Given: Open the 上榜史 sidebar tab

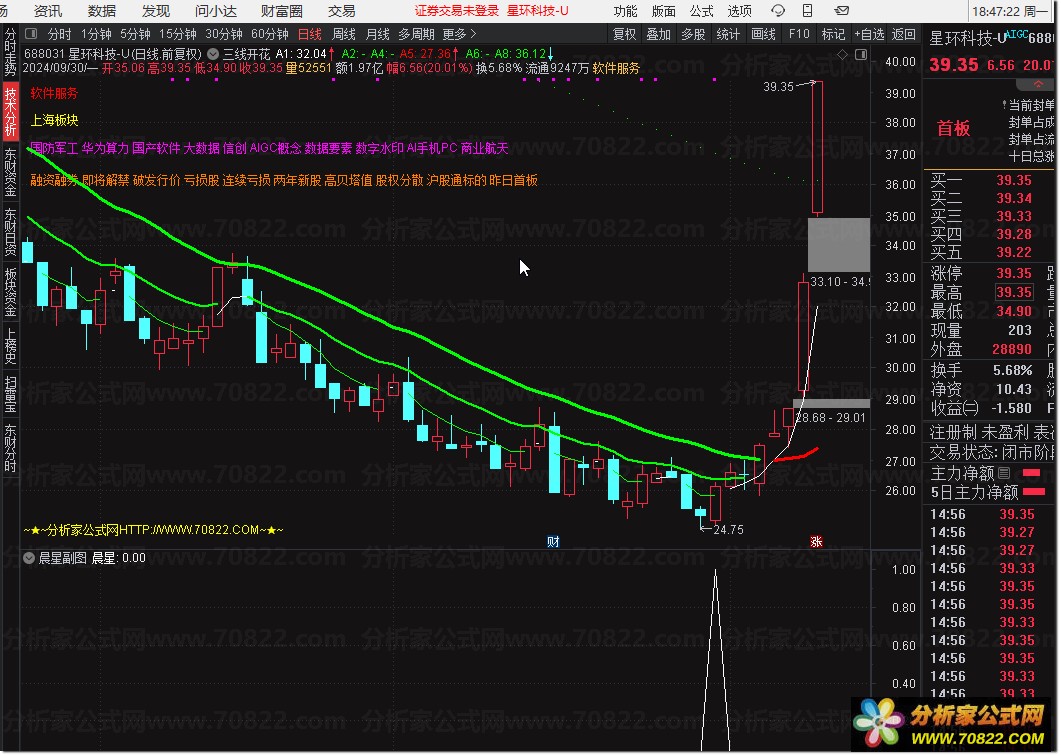Looking at the screenshot, I should (10, 346).
